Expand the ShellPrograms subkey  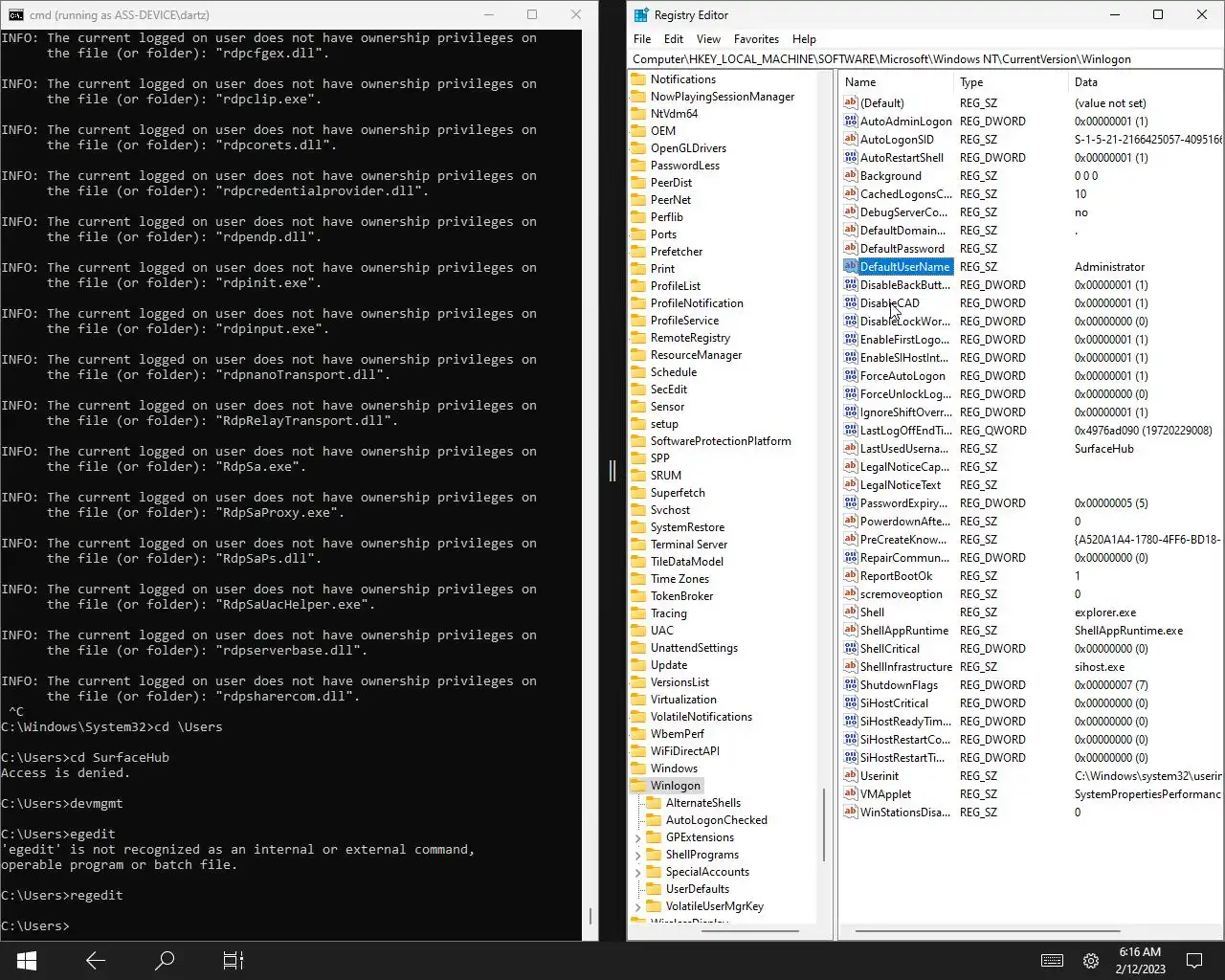[638, 855]
